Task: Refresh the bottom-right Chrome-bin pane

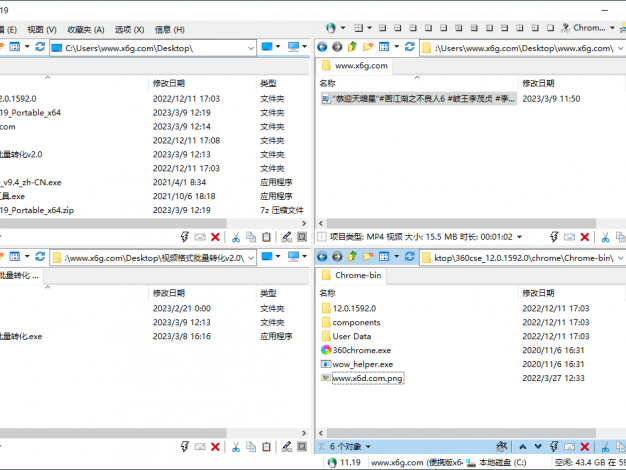Action: coord(410,257)
